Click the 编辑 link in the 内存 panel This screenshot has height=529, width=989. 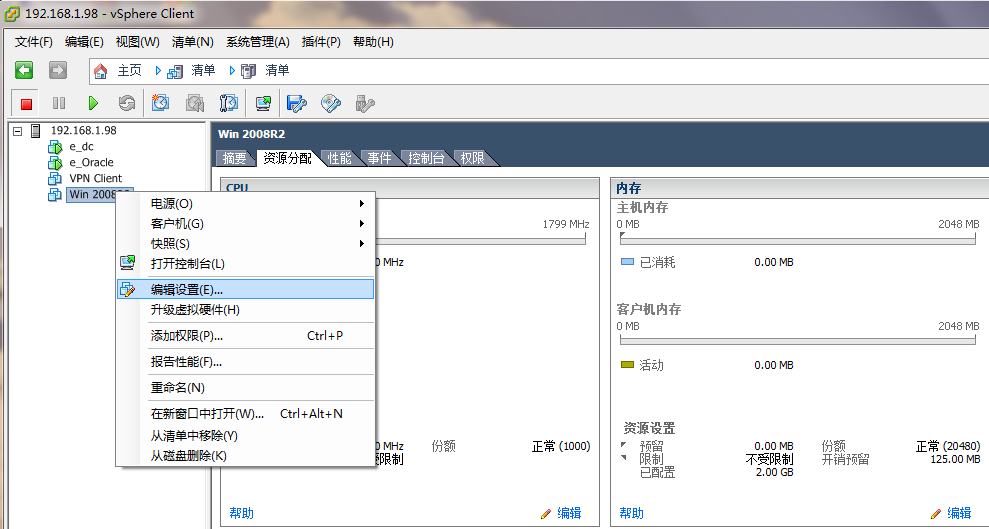[x=959, y=513]
